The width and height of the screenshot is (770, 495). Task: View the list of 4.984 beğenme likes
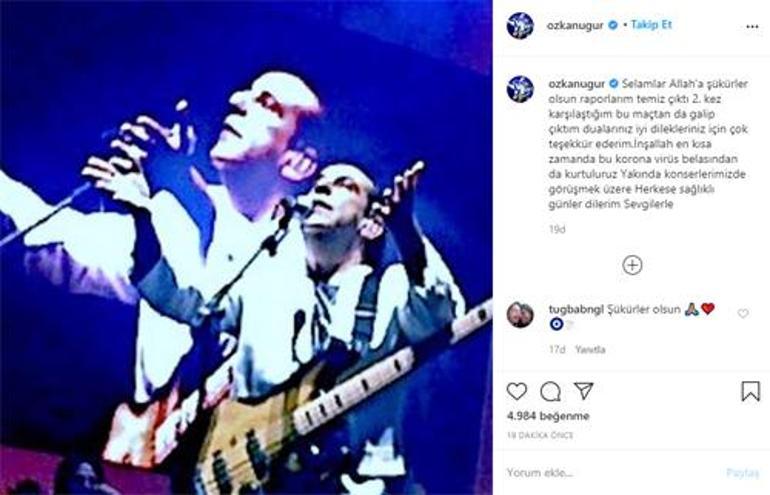click(x=548, y=416)
